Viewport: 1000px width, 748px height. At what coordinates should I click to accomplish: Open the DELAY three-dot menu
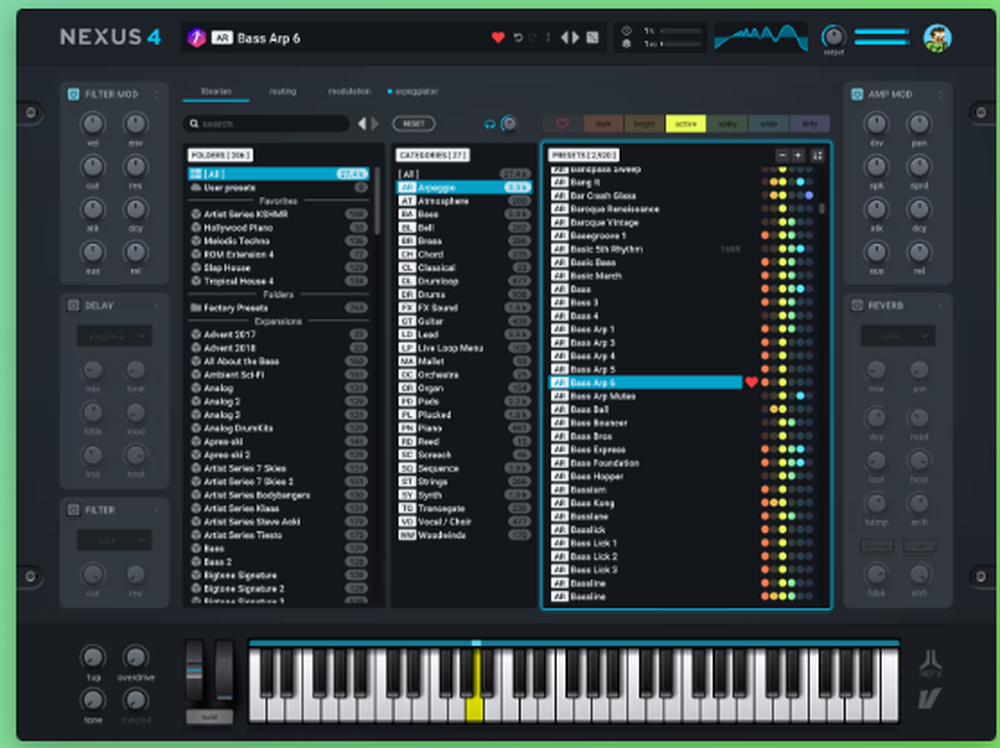tap(156, 306)
